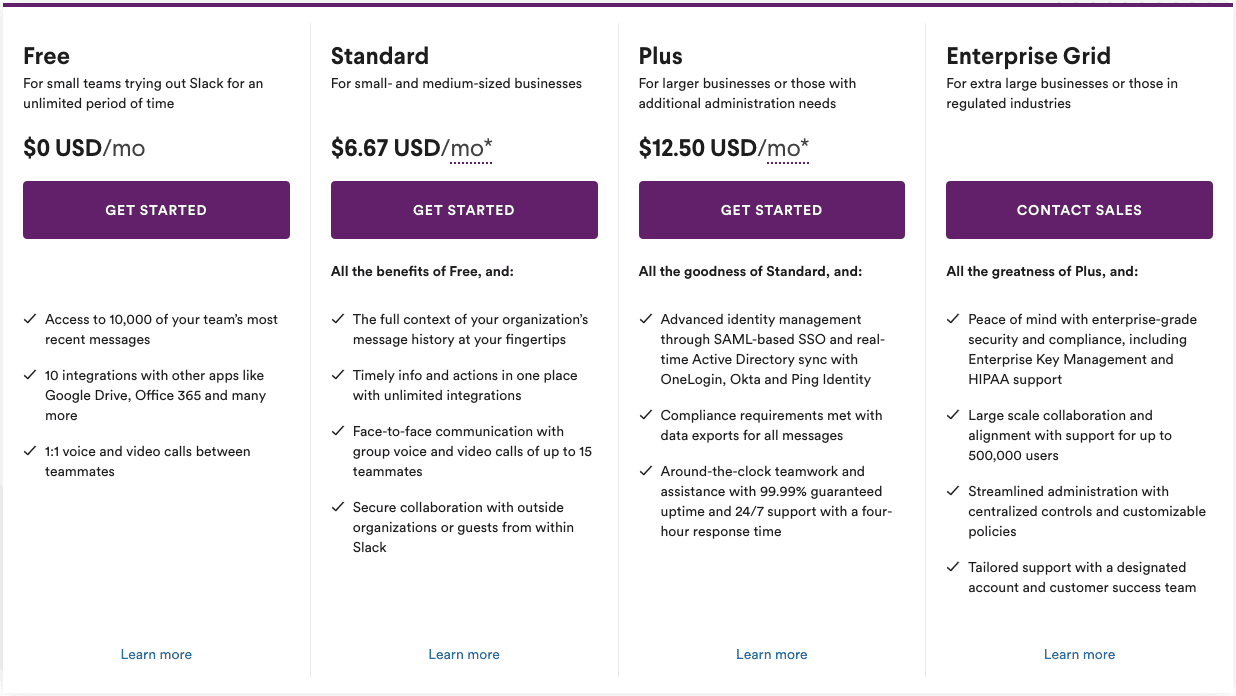Viewport: 1236px width, 696px height.
Task: Follow the Enterprise Grid Learn more link
Action: coord(1079,654)
